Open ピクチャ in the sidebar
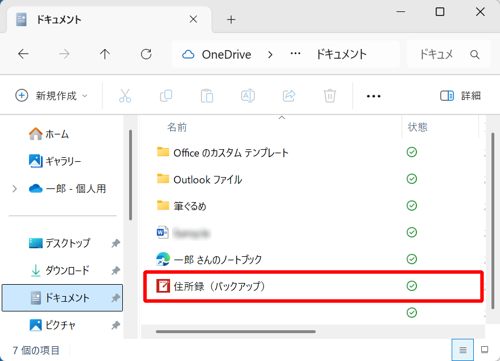500x361 pixels. (x=52, y=325)
